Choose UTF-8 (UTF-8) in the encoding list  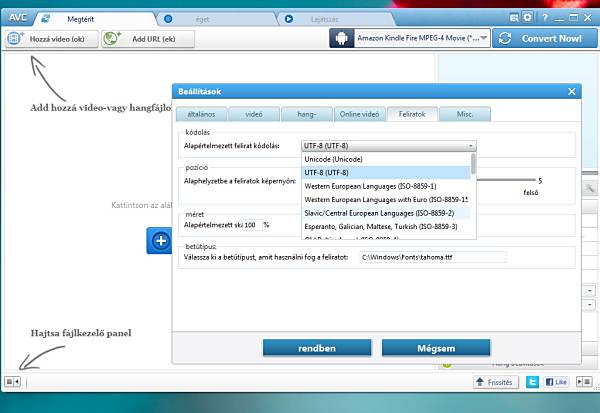pyautogui.click(x=386, y=173)
